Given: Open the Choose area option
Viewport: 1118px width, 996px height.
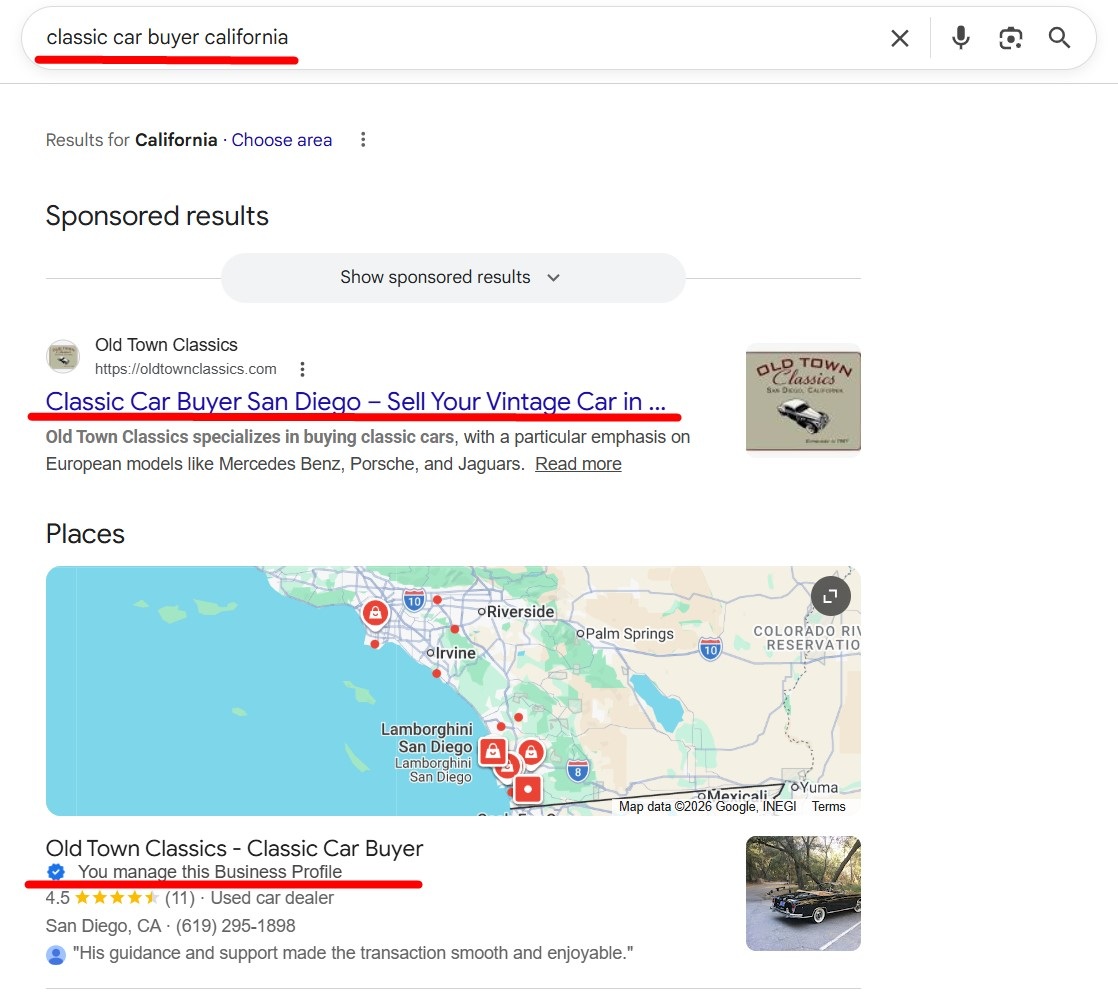Looking at the screenshot, I should (281, 139).
